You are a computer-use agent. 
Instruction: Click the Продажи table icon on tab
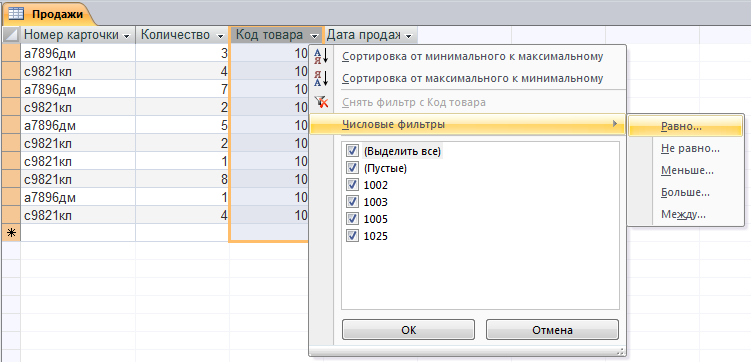click(17, 14)
